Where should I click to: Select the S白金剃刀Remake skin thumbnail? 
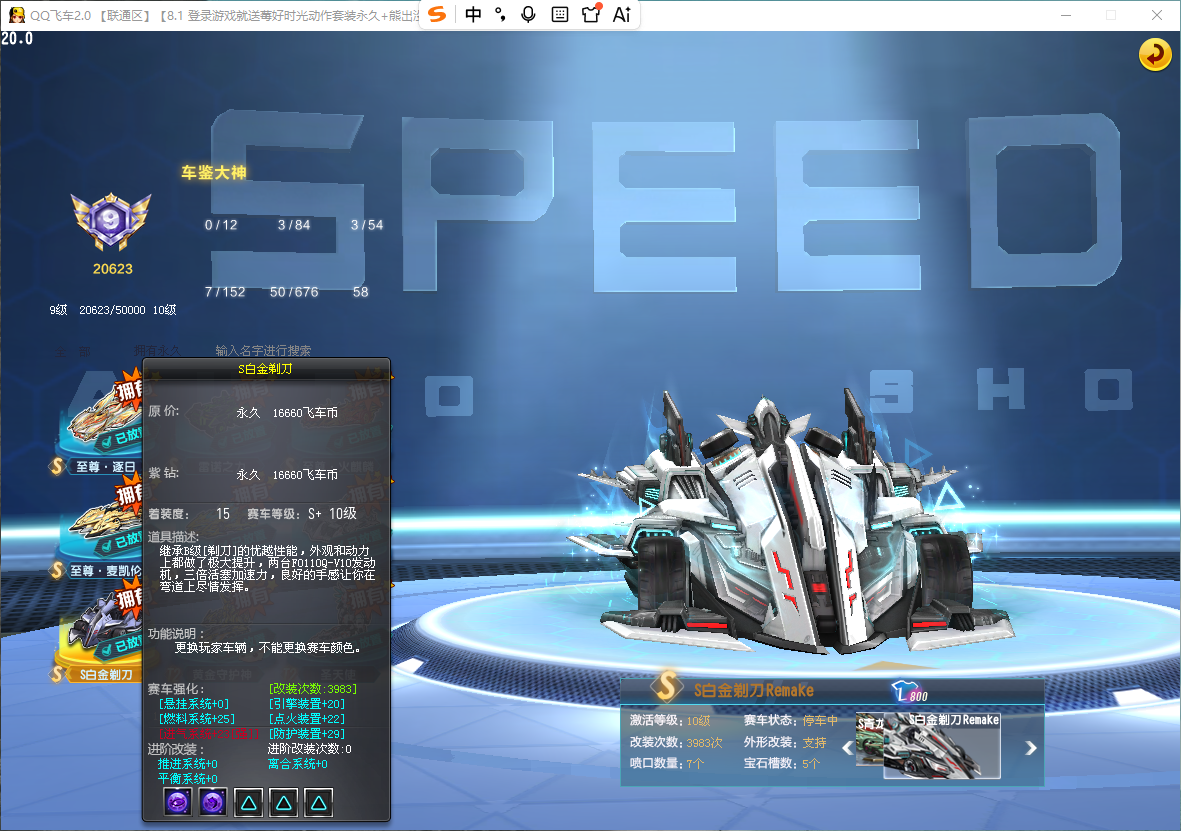pyautogui.click(x=942, y=745)
